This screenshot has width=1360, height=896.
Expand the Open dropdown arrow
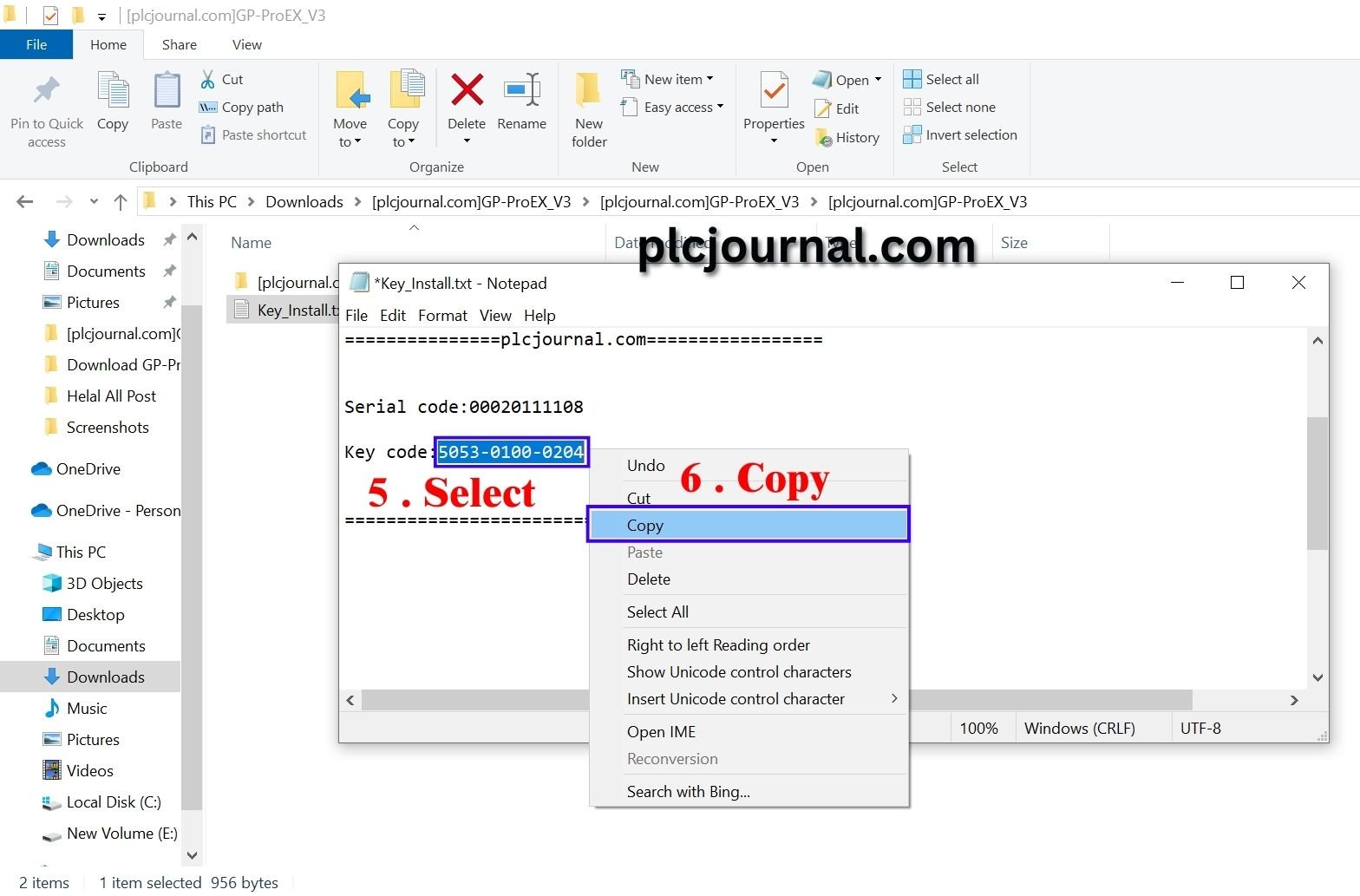tap(878, 79)
